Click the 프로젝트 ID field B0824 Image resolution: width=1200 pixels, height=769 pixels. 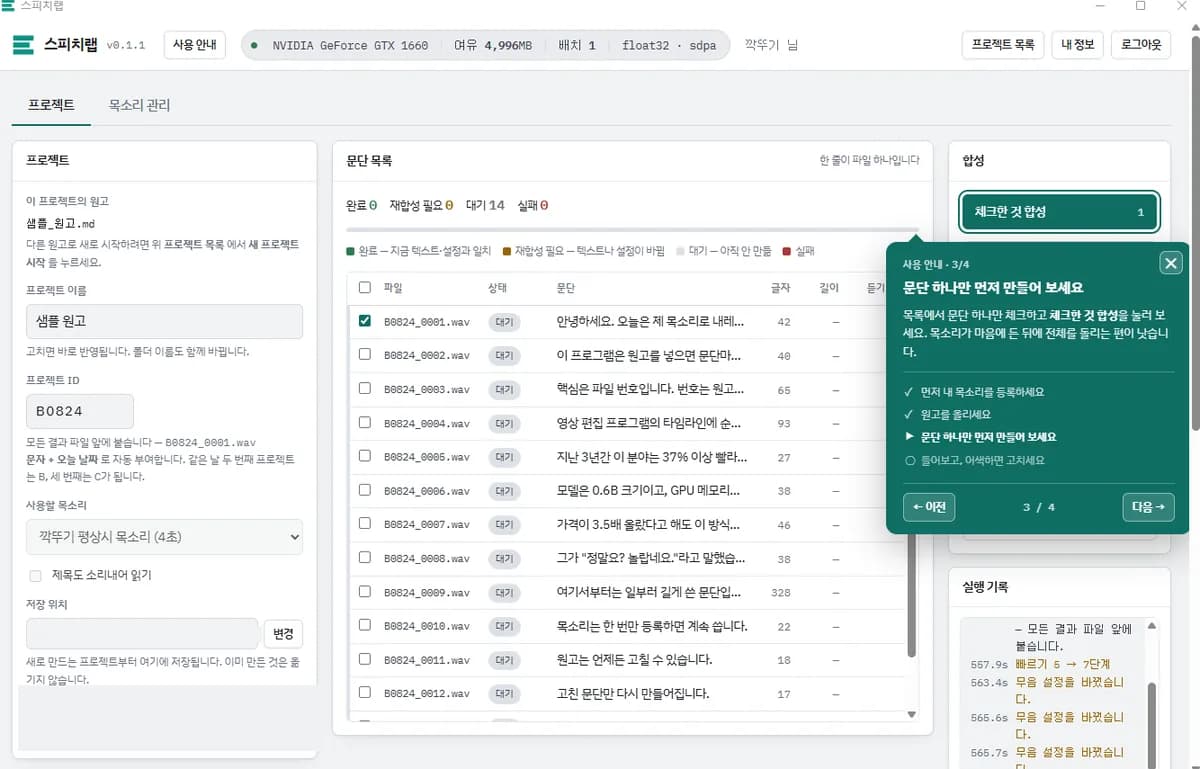80,411
